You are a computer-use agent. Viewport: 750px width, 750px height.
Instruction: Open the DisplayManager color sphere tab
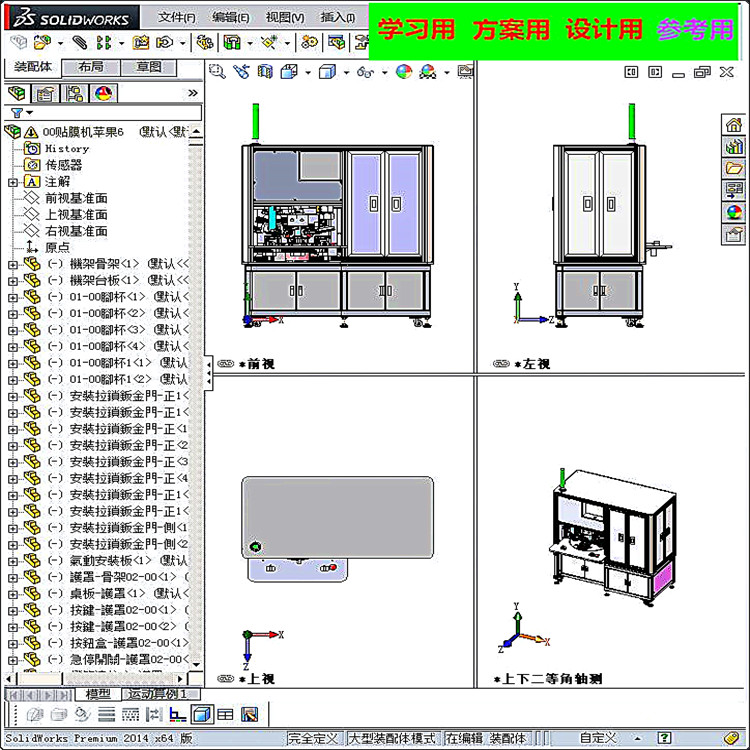pos(103,93)
